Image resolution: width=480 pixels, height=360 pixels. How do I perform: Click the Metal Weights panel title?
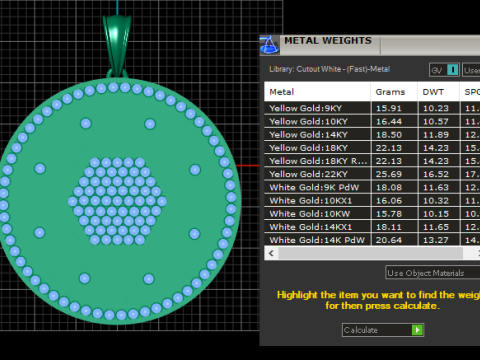328,41
